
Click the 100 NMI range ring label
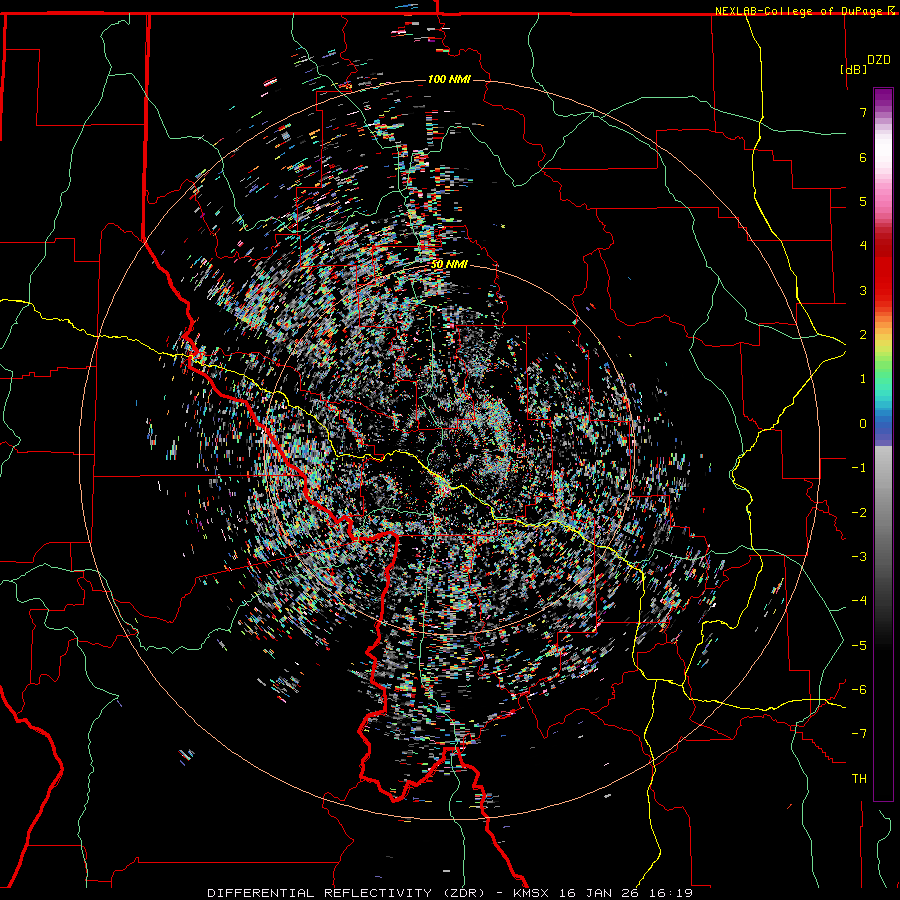click(449, 79)
